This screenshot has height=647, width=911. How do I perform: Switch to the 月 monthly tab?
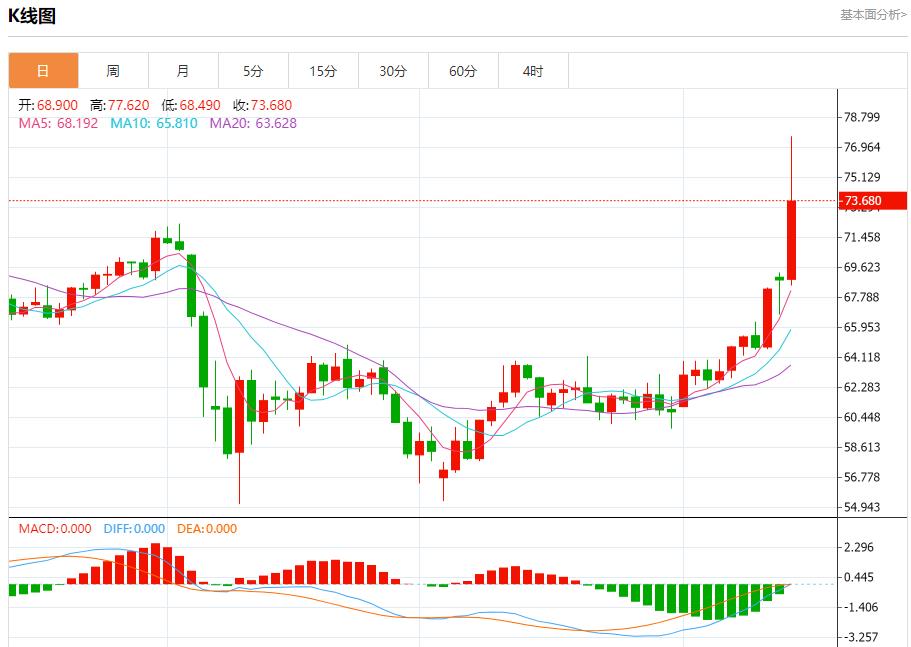[183, 71]
